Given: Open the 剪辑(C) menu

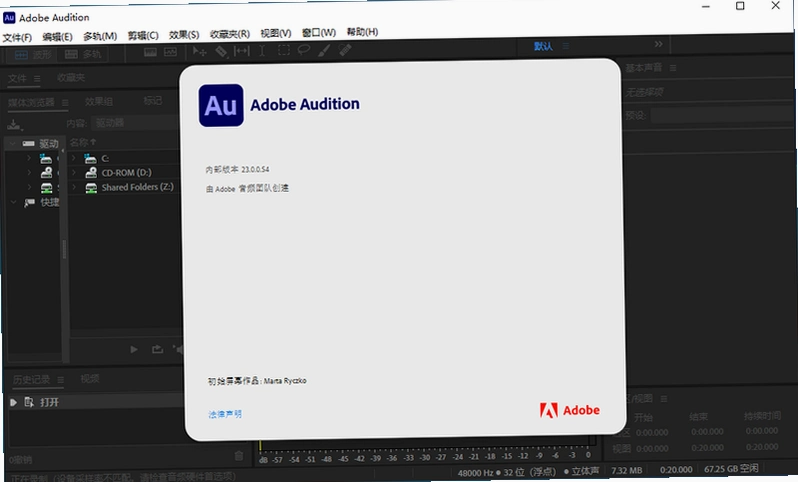Looking at the screenshot, I should pyautogui.click(x=142, y=36).
